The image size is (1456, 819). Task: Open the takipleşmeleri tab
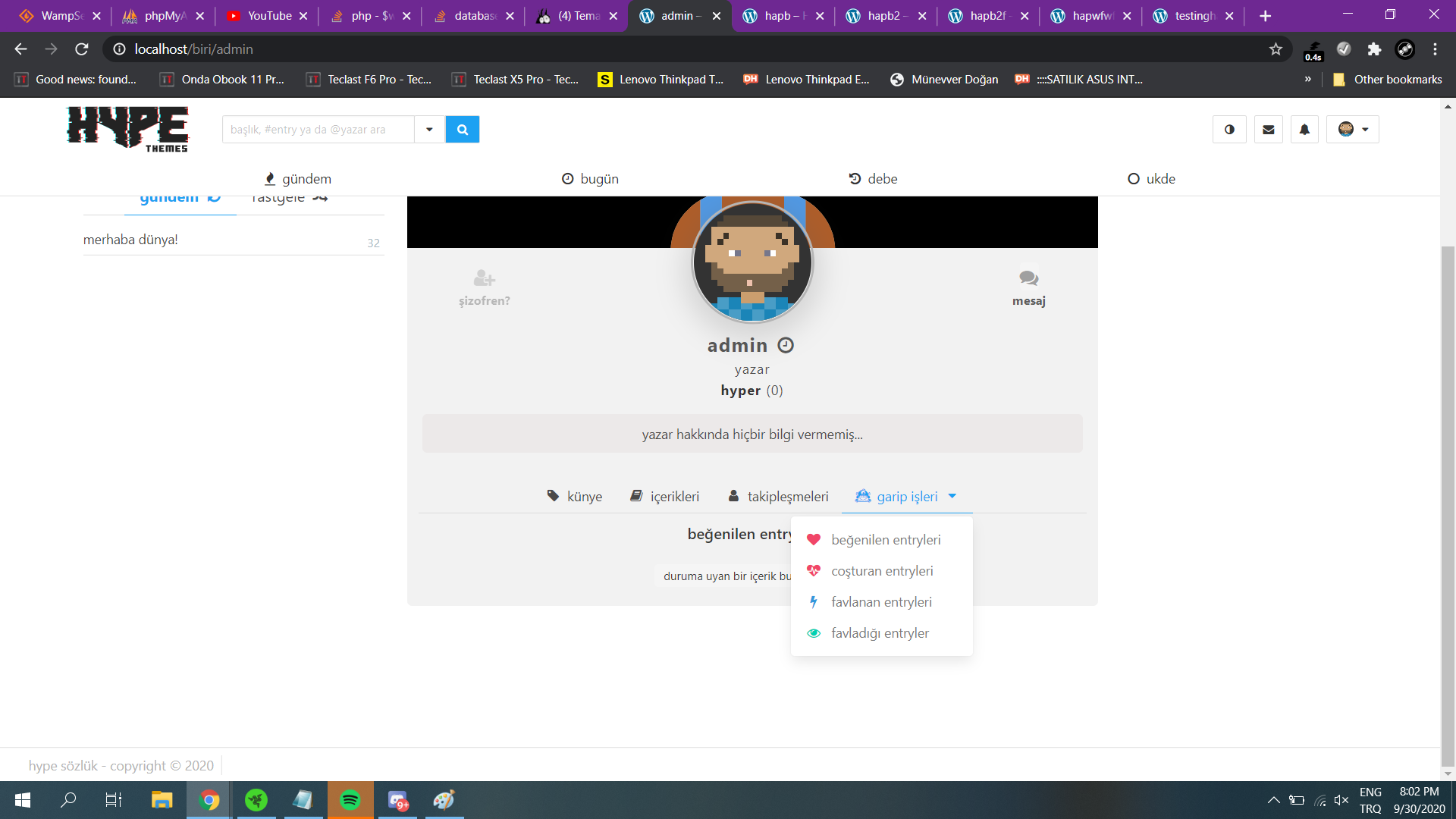click(x=778, y=497)
